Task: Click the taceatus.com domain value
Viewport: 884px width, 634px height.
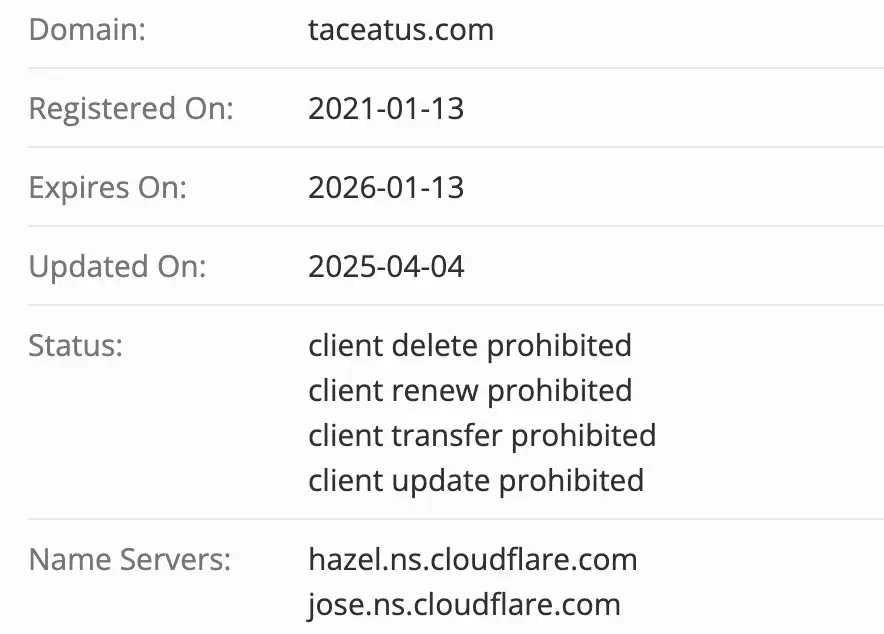Action: pyautogui.click(x=401, y=30)
